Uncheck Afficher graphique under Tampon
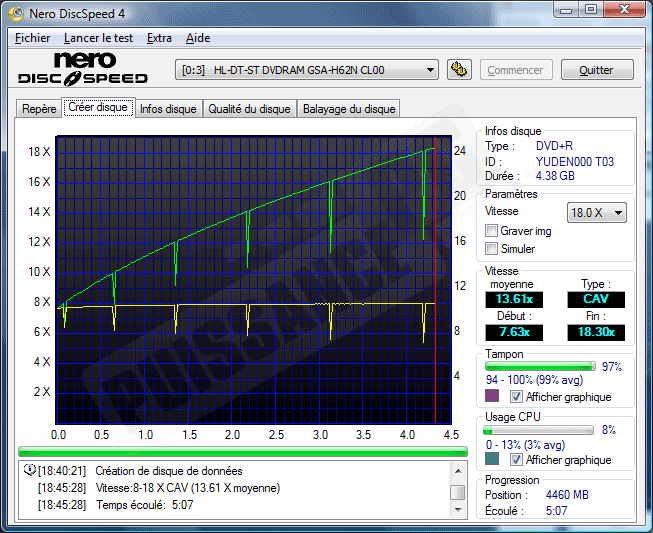Image resolution: width=653 pixels, height=533 pixels. point(516,397)
